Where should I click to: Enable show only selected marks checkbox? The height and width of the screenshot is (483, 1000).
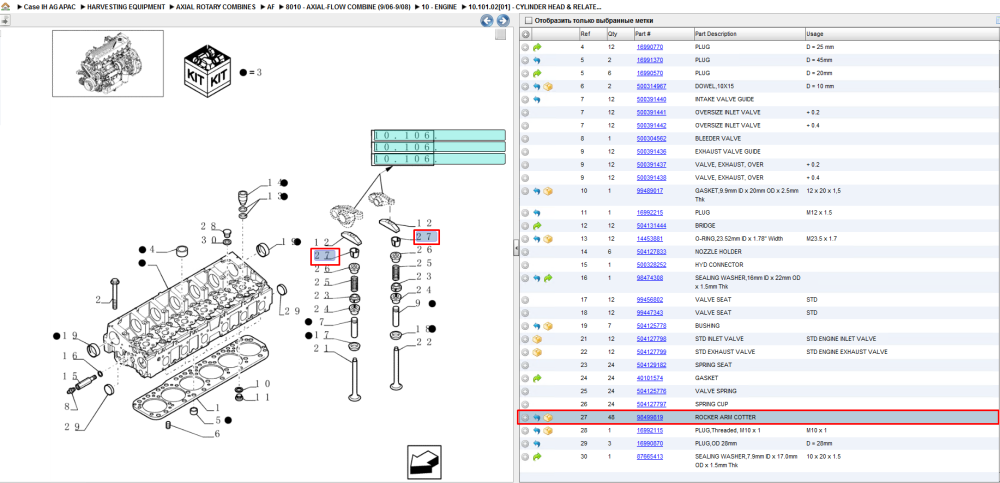(528, 20)
